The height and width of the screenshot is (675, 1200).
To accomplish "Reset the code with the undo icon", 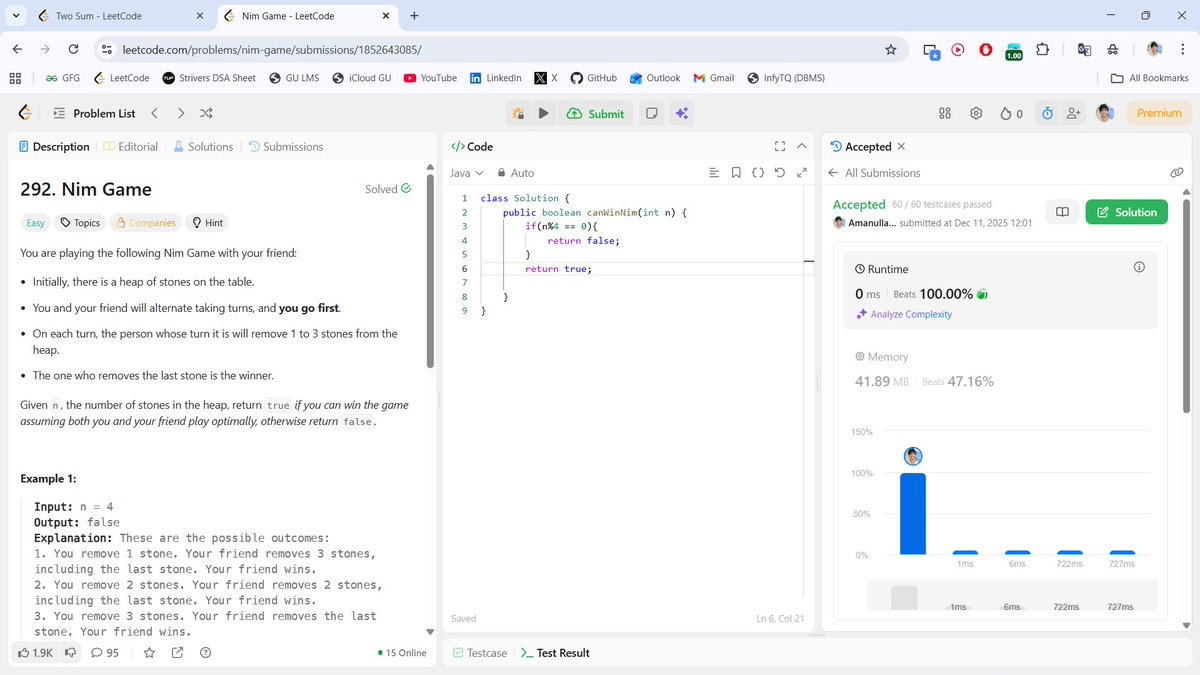I will pyautogui.click(x=779, y=172).
